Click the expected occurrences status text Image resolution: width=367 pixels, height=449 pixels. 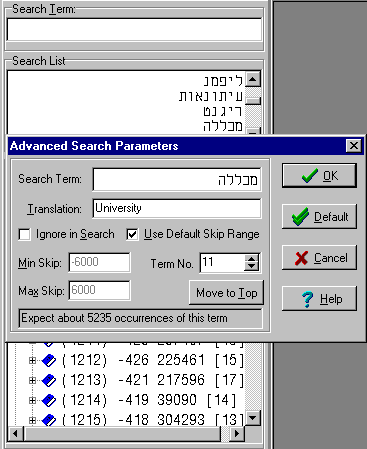pyautogui.click(x=124, y=318)
